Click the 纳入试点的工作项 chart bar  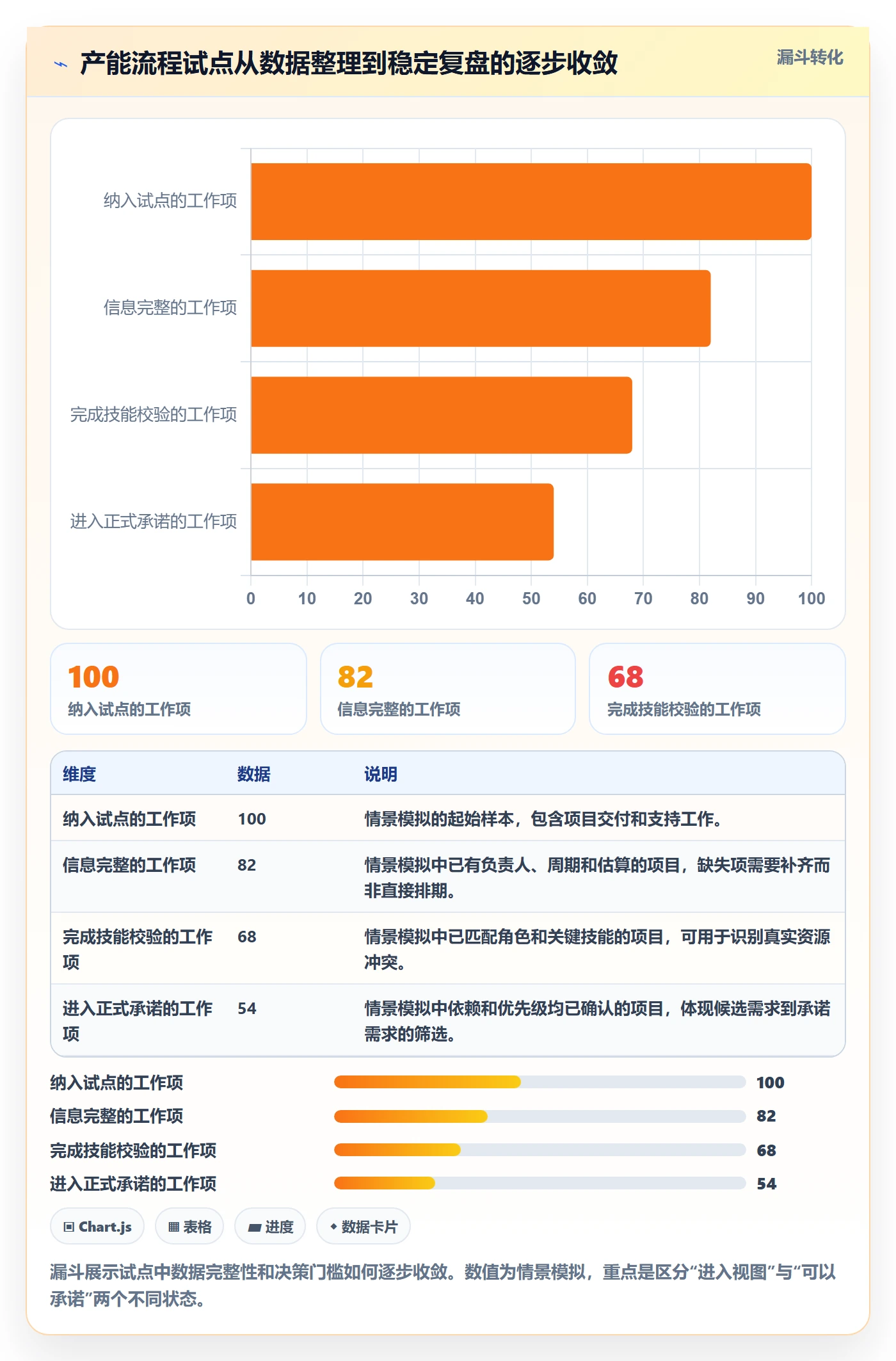531,202
